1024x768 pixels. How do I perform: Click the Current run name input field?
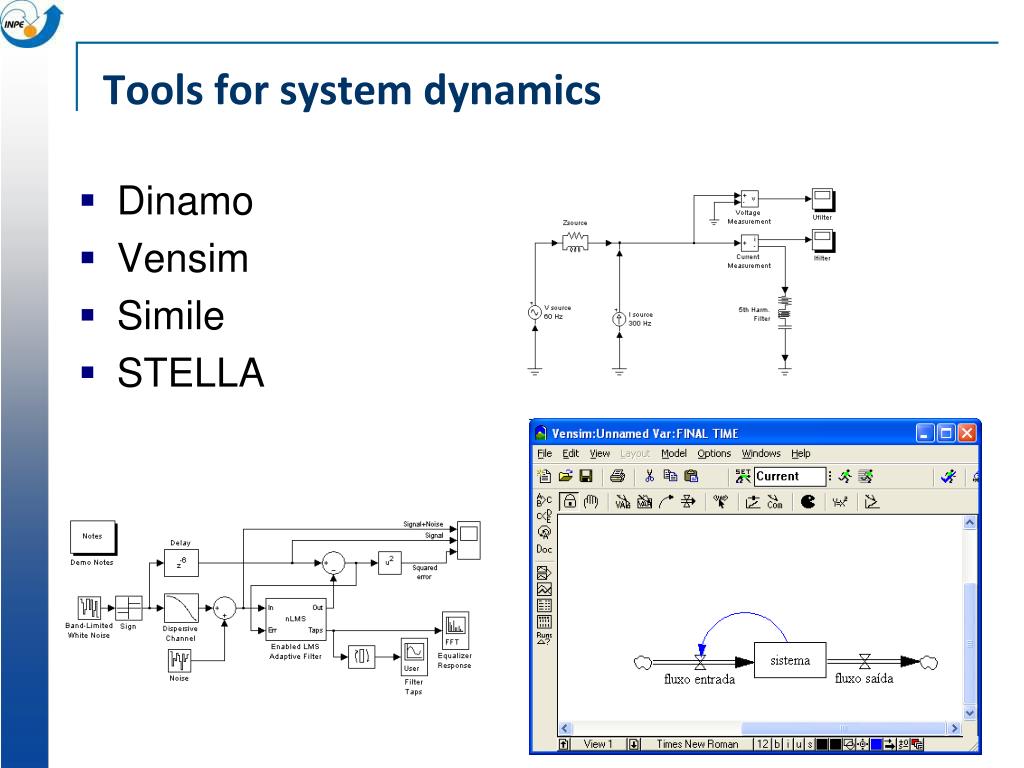[x=790, y=476]
